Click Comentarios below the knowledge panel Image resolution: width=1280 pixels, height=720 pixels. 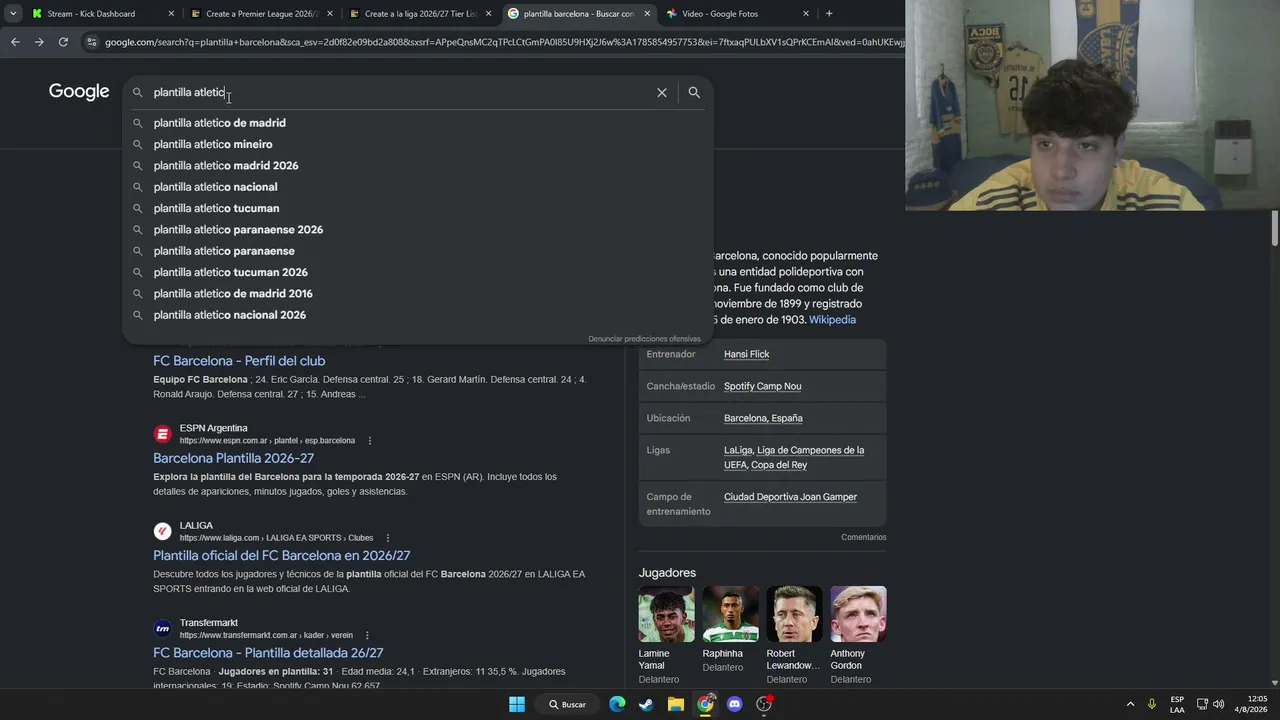[863, 537]
